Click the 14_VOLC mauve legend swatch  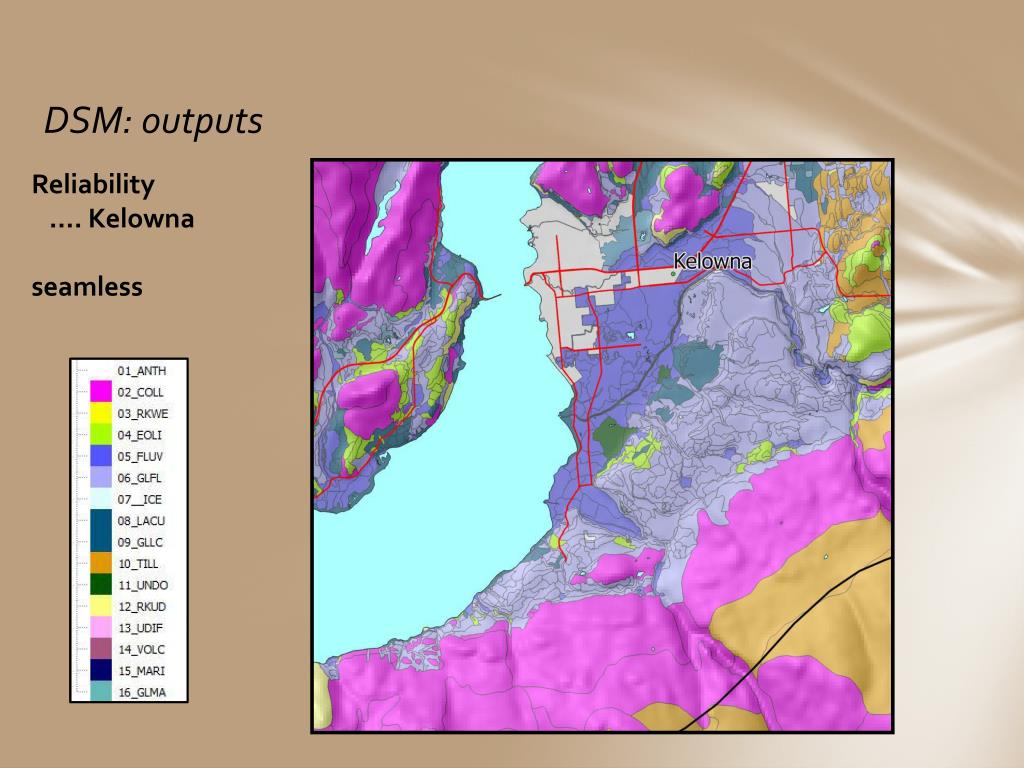[x=101, y=649]
